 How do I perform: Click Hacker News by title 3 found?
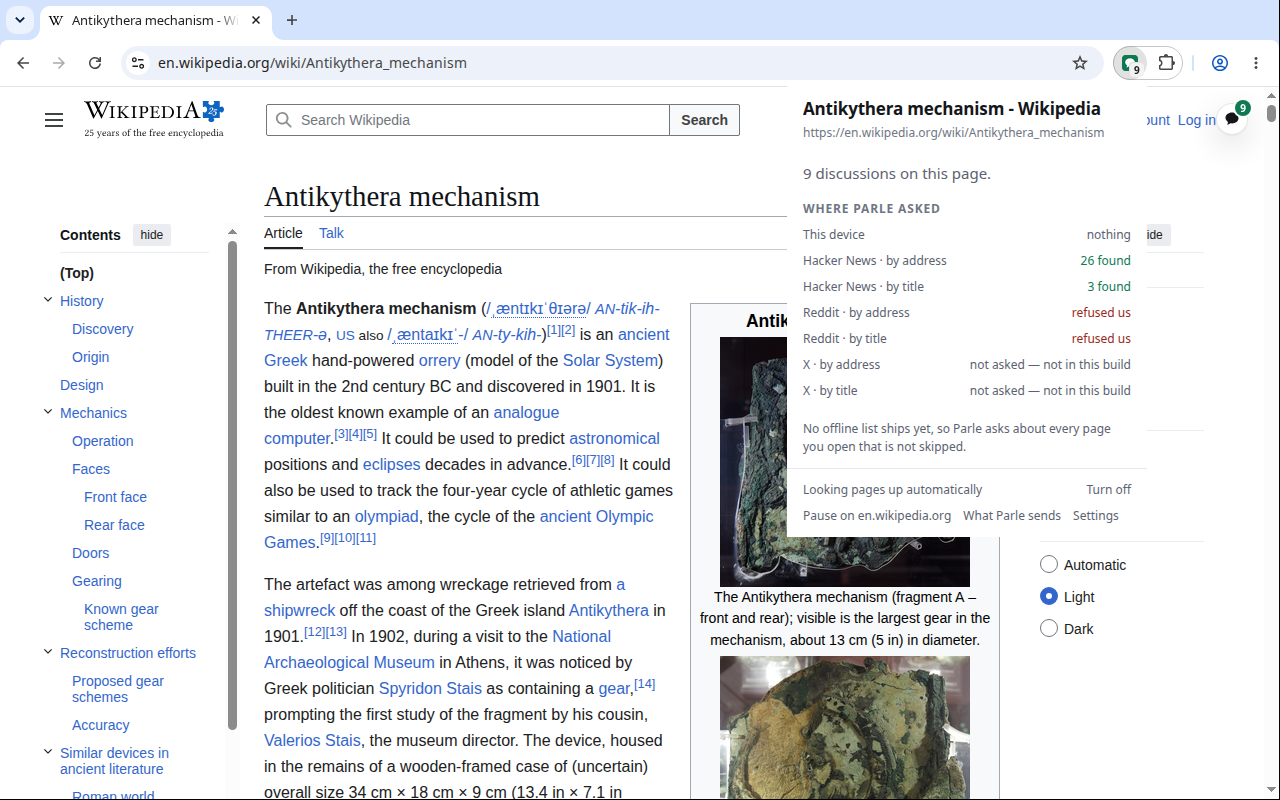click(x=967, y=287)
